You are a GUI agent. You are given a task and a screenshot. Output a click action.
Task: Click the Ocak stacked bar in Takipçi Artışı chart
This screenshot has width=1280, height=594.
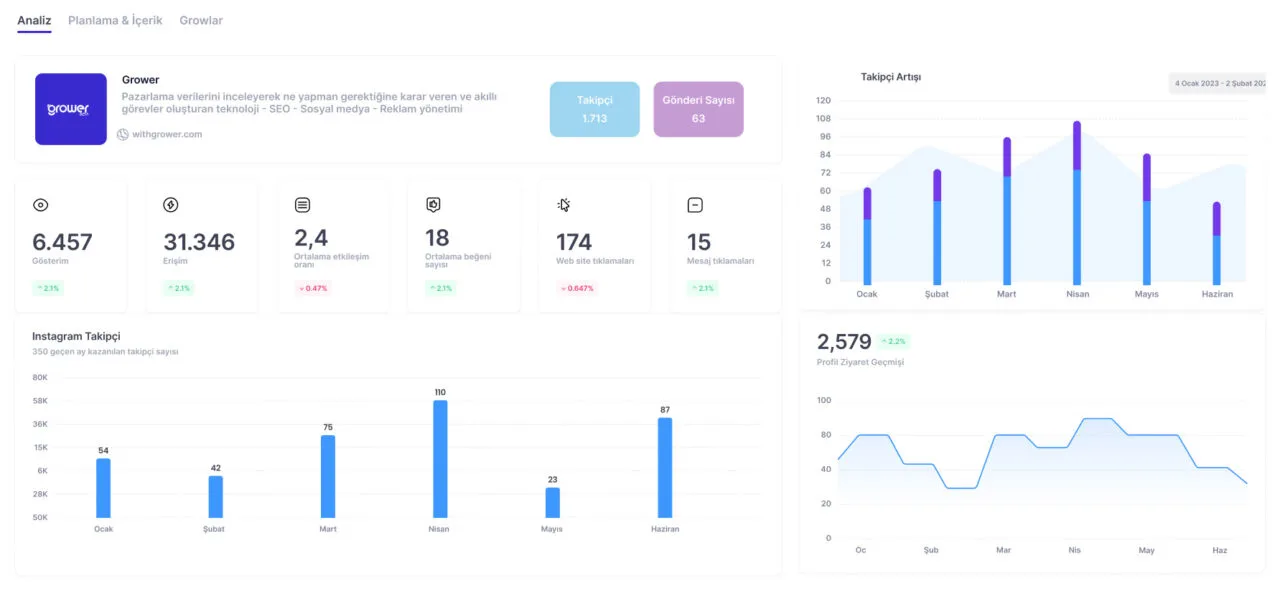pos(867,235)
